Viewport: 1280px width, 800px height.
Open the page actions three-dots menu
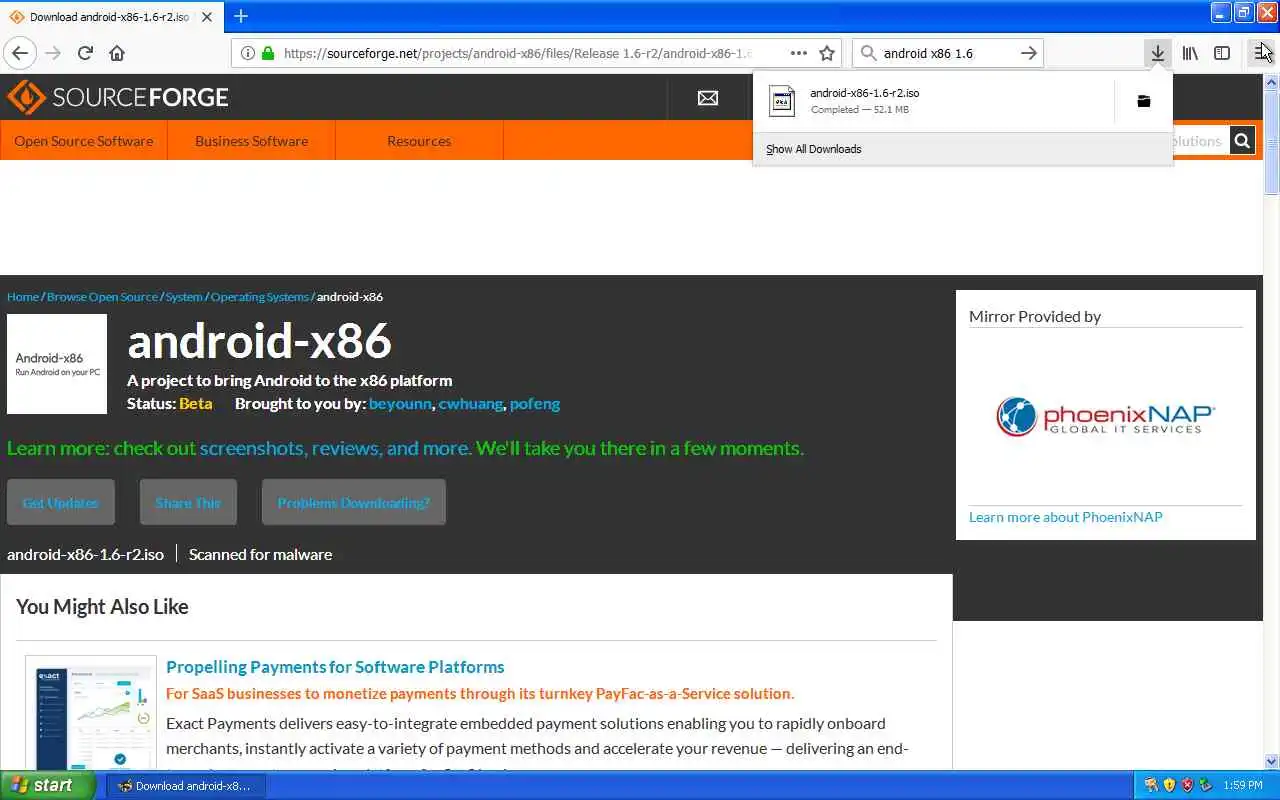point(798,53)
